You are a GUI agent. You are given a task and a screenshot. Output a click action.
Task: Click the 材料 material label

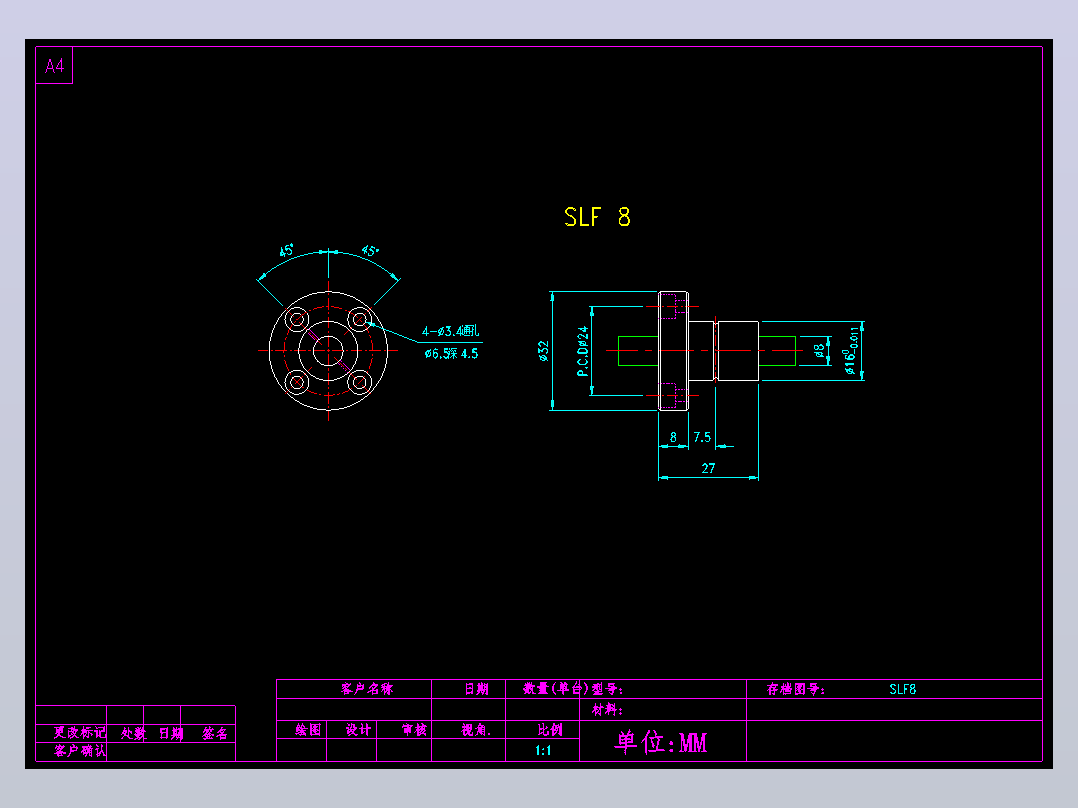pyautogui.click(x=607, y=710)
